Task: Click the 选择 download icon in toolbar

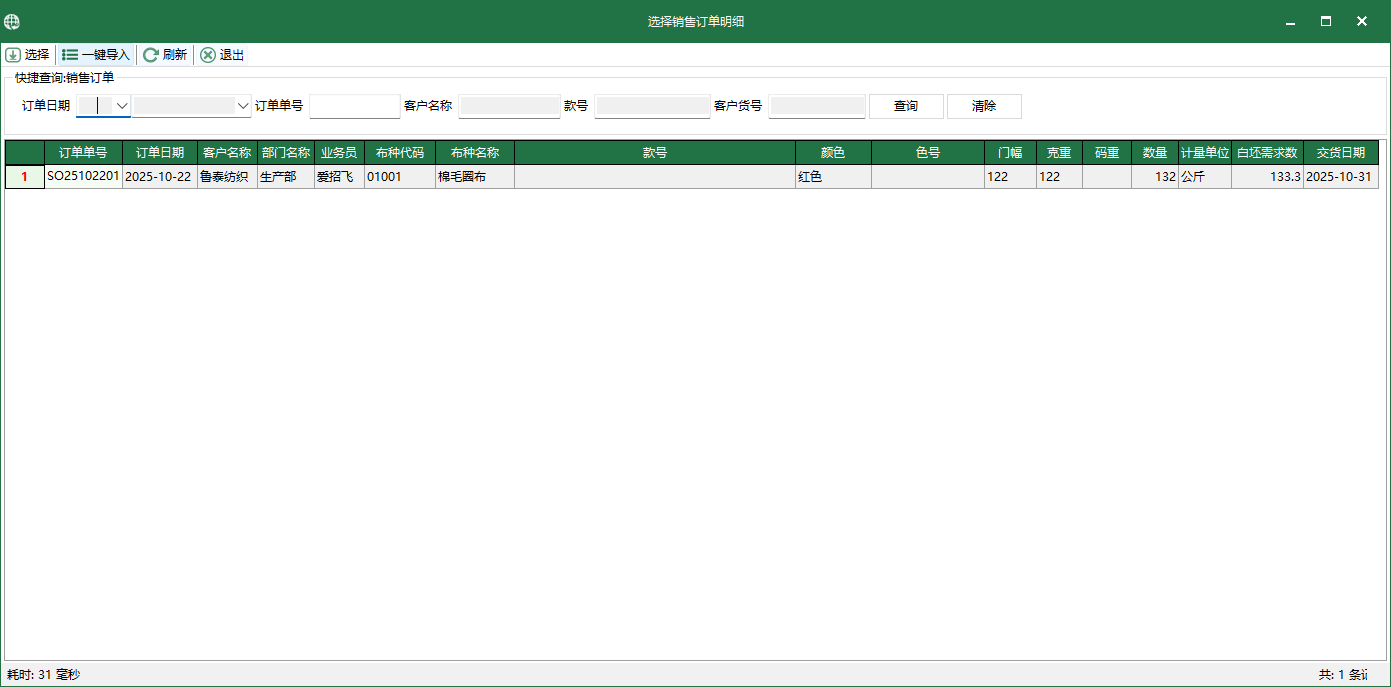Action: point(13,55)
